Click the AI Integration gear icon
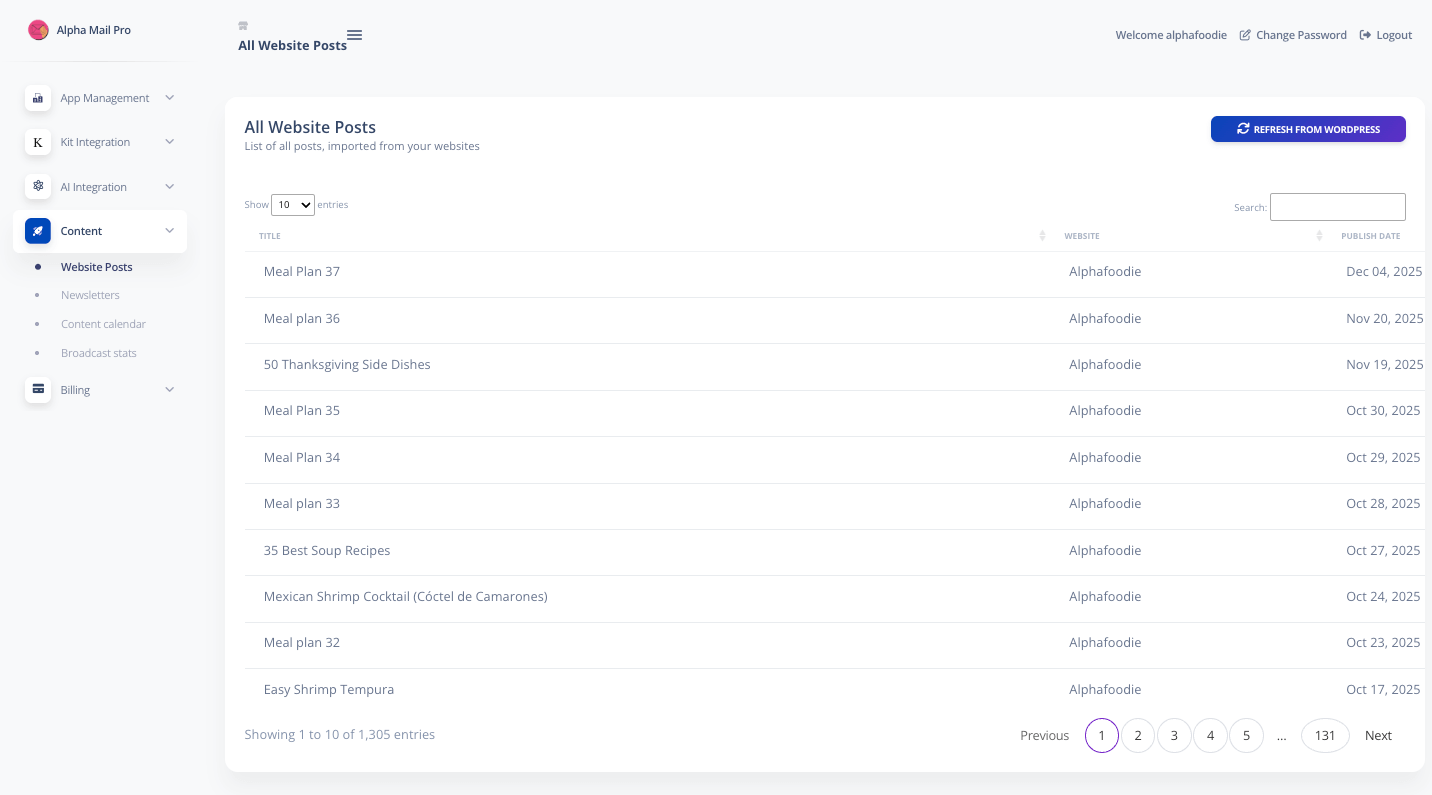The height and width of the screenshot is (795, 1432). 38,186
